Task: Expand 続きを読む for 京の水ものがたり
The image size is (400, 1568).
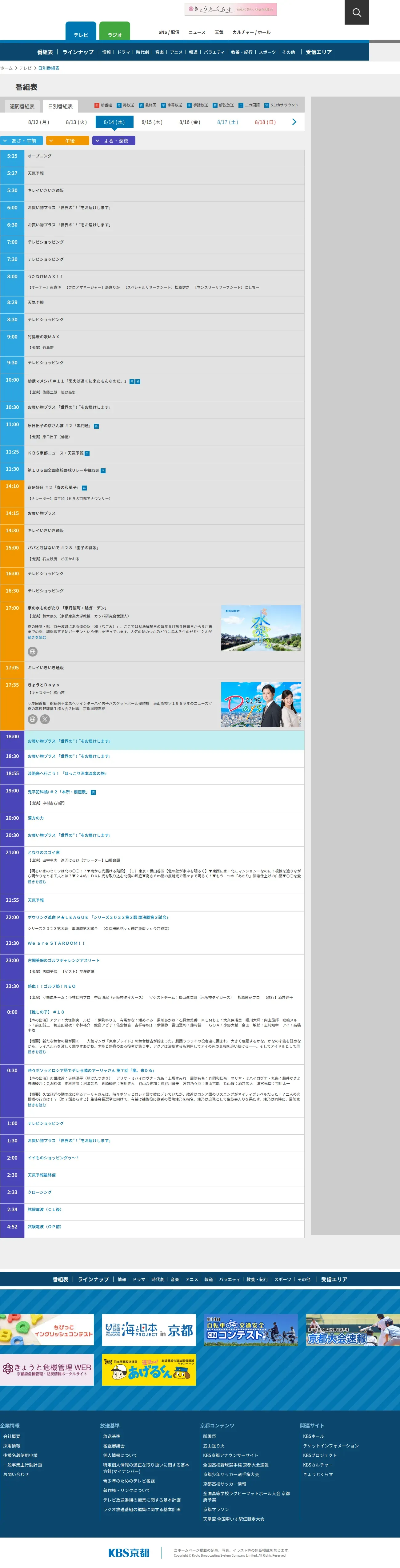Action: point(37,637)
